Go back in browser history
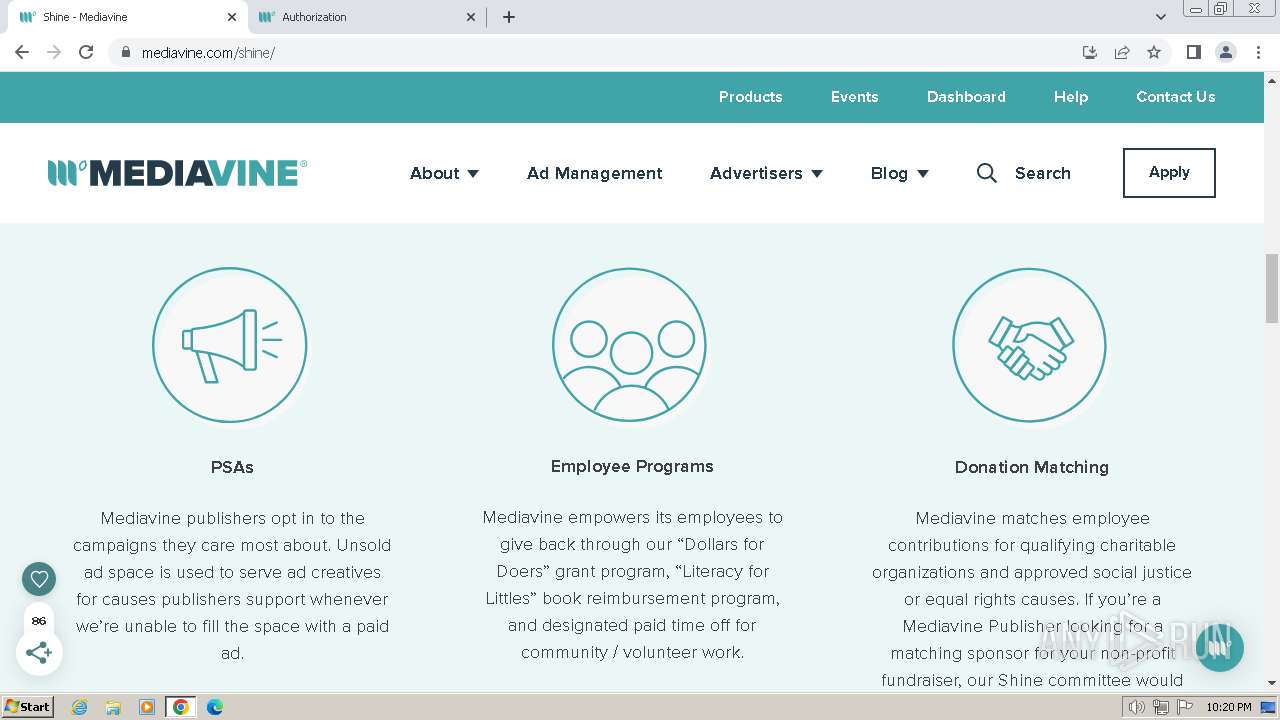 (22, 52)
